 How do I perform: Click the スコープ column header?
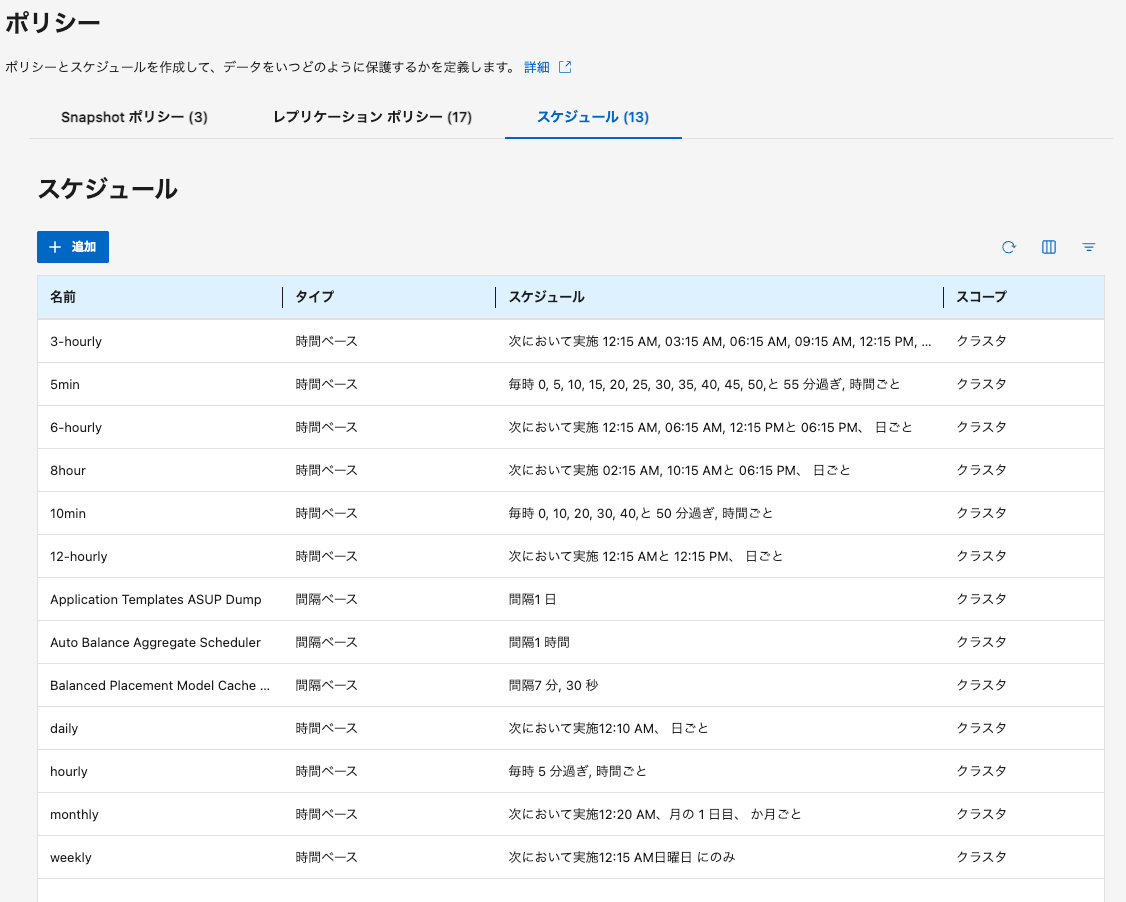coord(981,297)
